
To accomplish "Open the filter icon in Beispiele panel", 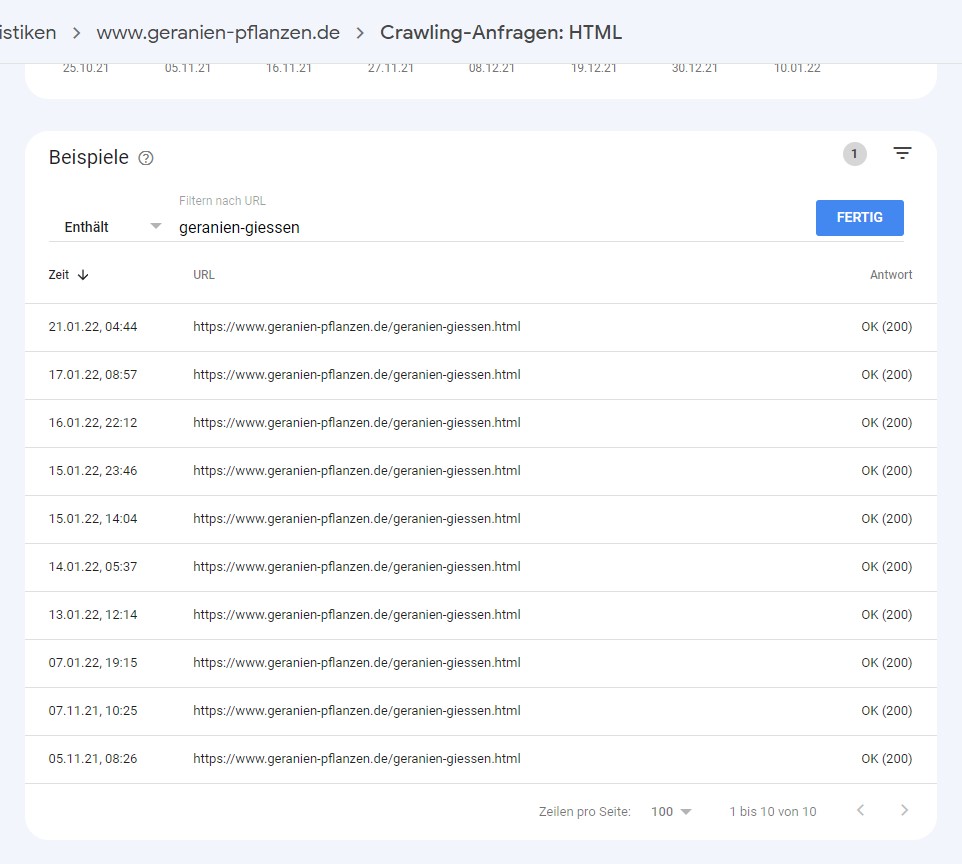I will click(x=902, y=154).
